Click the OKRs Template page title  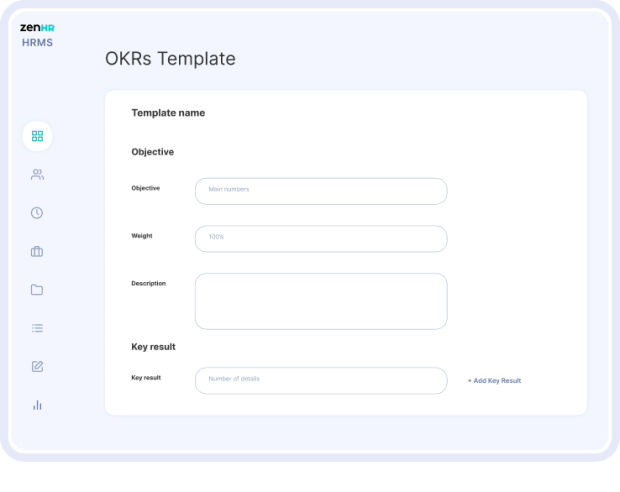coord(170,59)
